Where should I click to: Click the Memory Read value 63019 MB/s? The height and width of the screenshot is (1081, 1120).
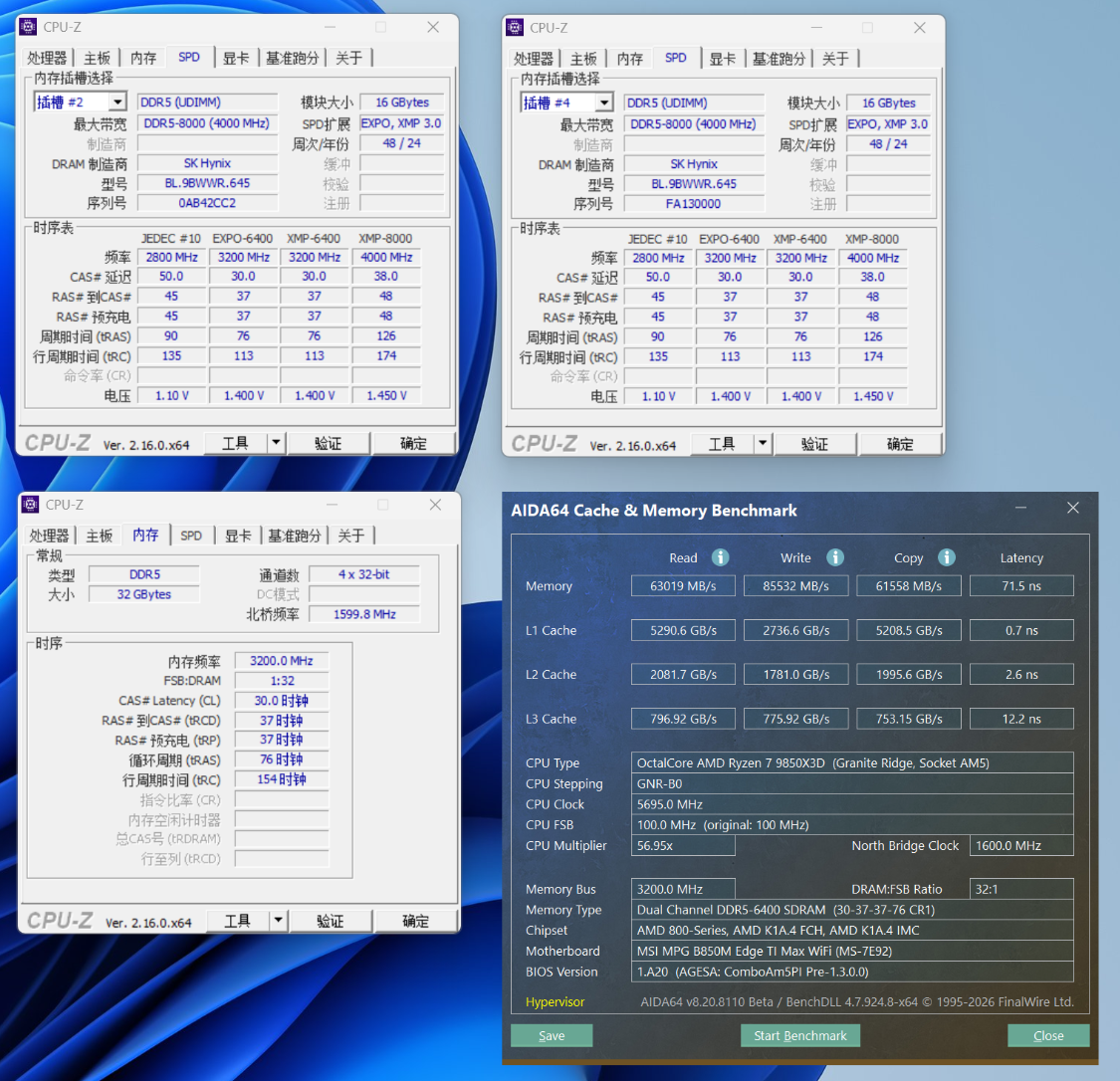[x=683, y=586]
